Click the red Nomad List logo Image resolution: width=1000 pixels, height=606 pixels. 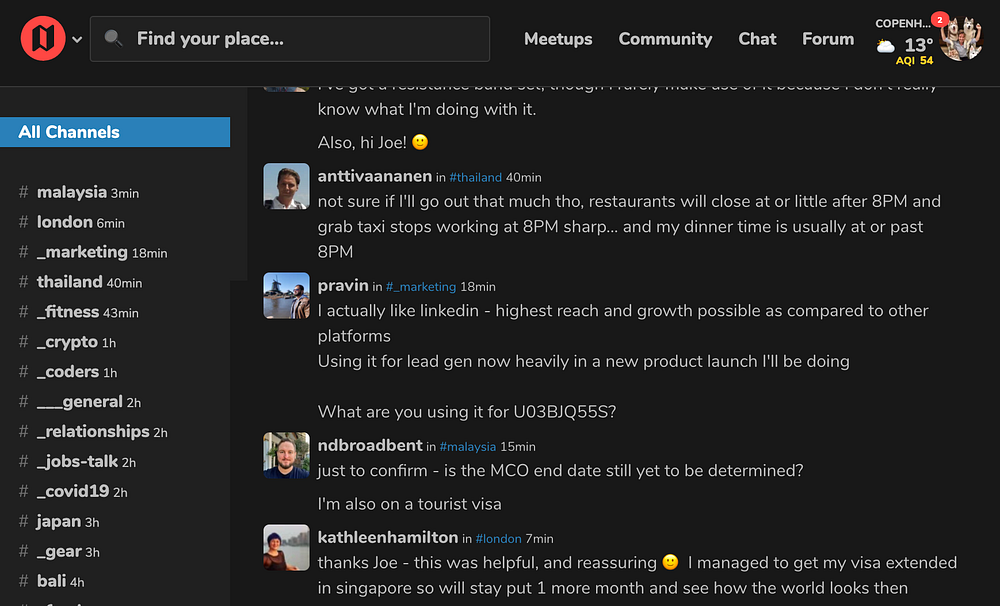pos(42,39)
